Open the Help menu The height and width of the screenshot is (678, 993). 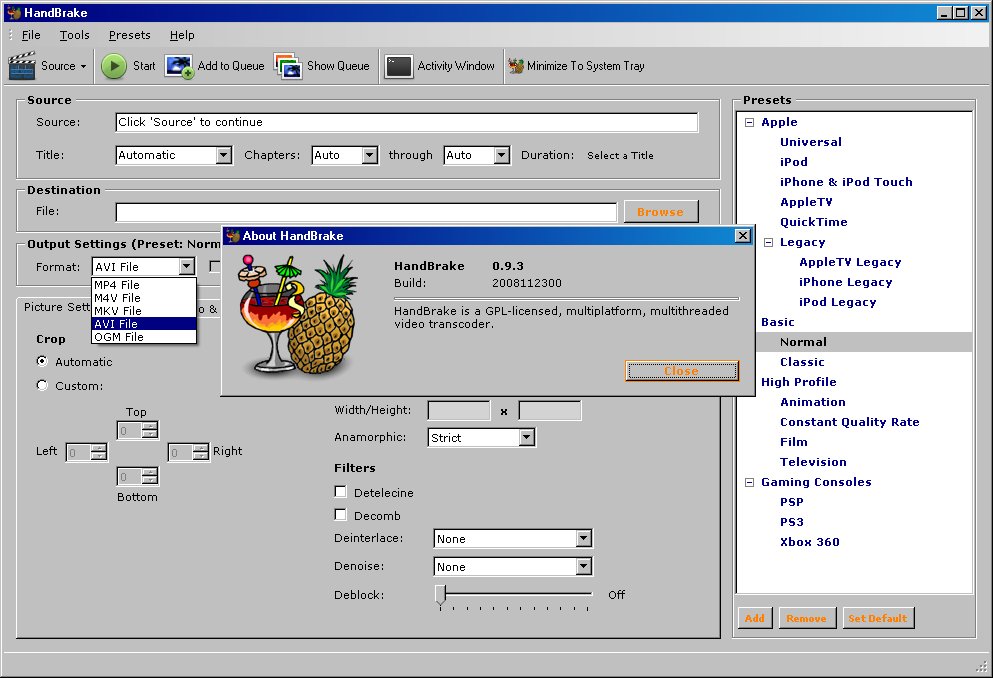182,35
